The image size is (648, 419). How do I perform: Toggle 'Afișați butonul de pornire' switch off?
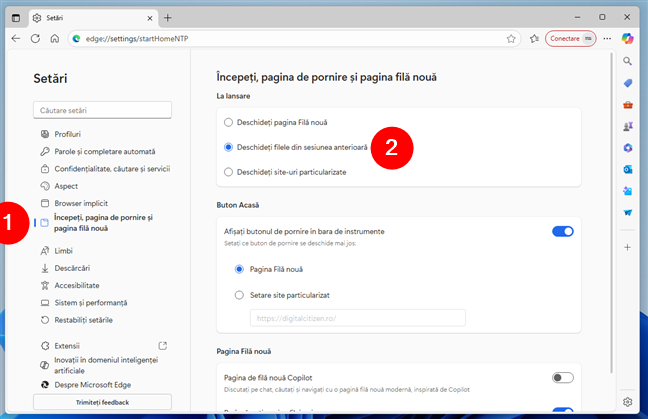click(x=562, y=231)
